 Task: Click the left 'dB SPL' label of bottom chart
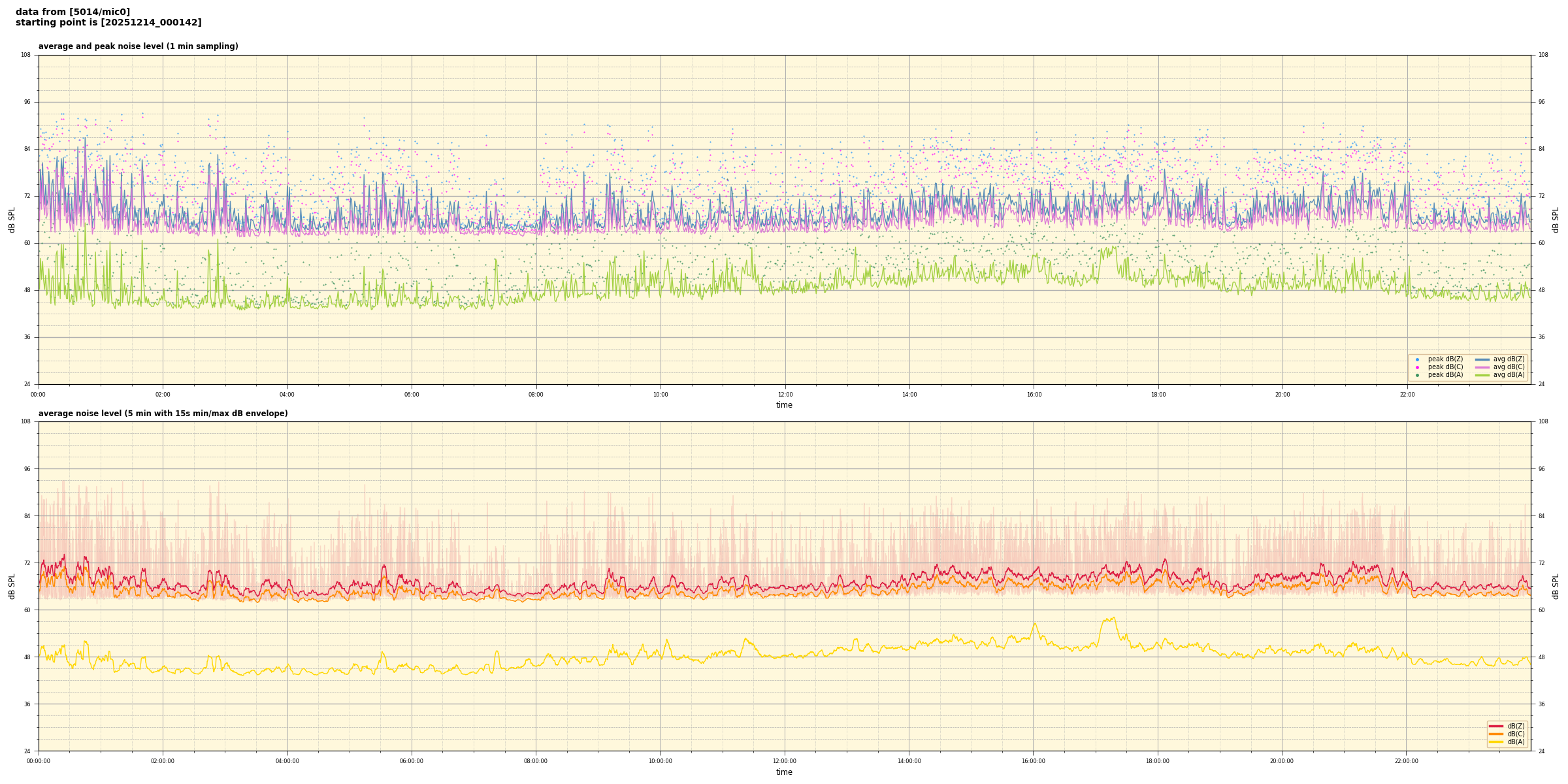point(12,586)
